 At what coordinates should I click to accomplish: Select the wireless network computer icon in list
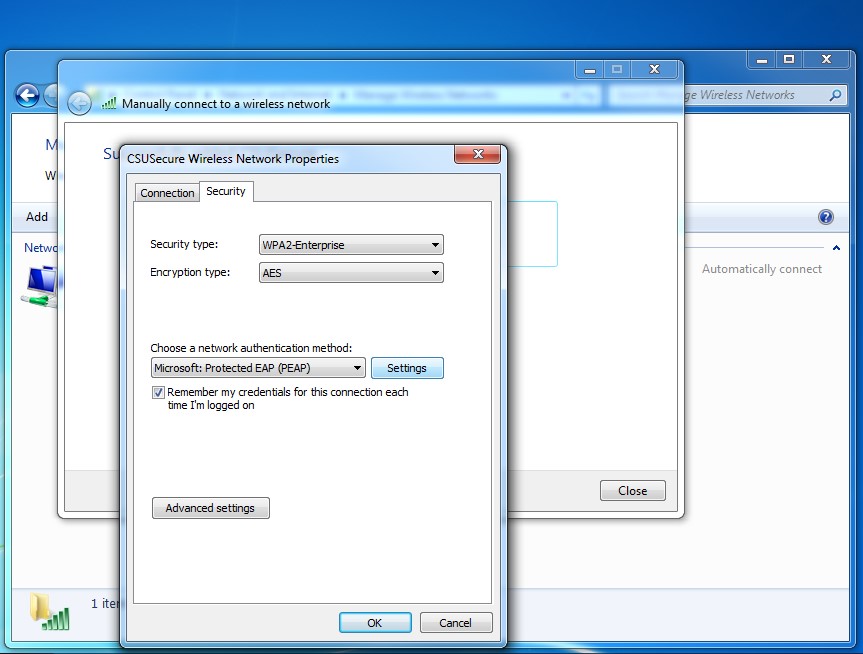[x=40, y=286]
